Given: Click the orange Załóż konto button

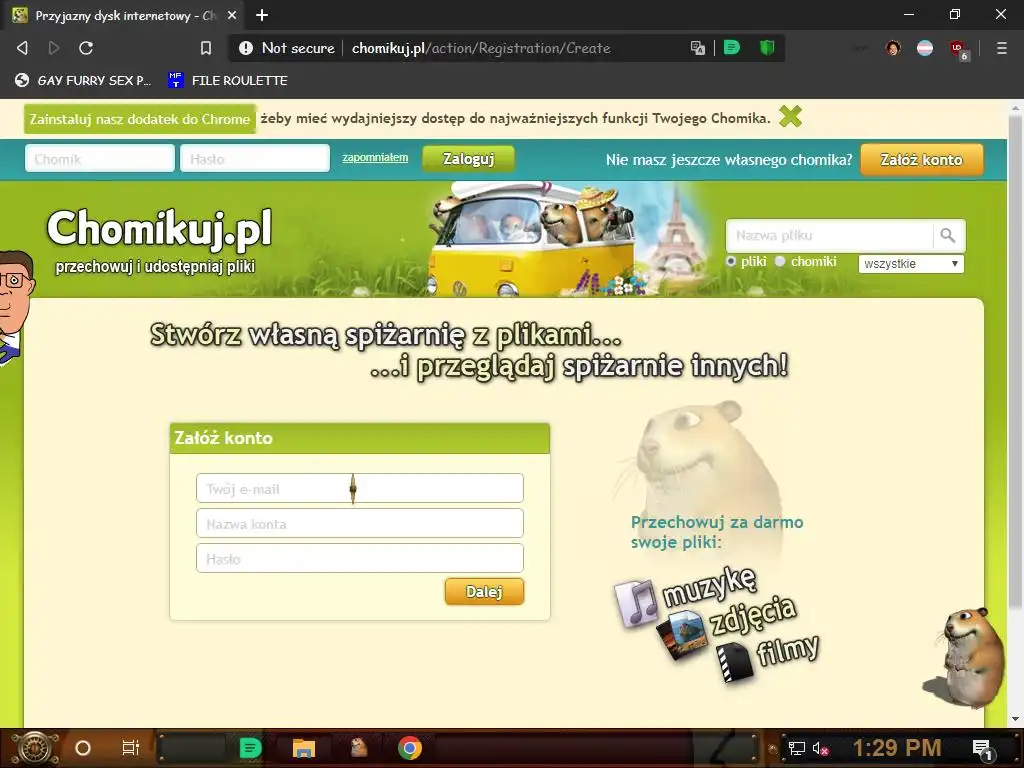Looking at the screenshot, I should point(921,160).
